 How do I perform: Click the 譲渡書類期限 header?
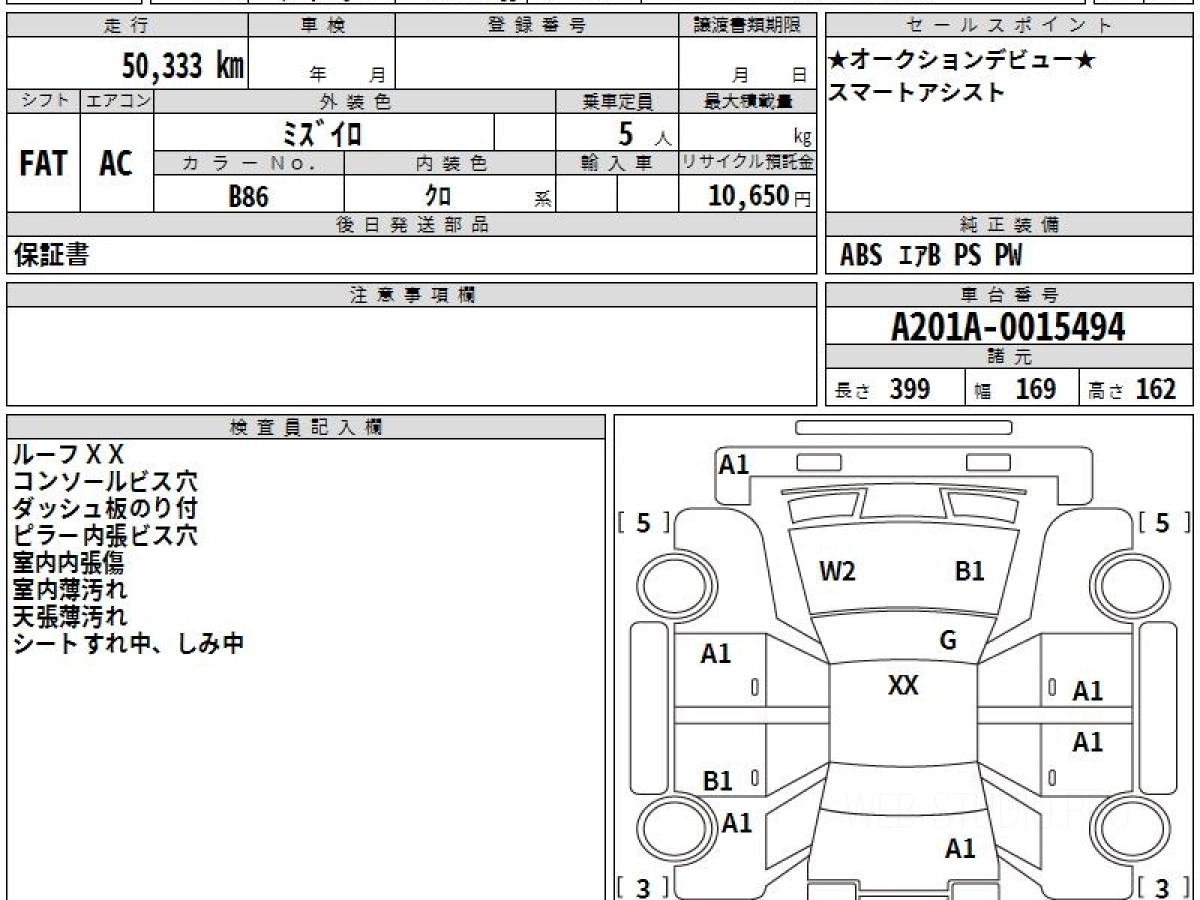click(747, 26)
